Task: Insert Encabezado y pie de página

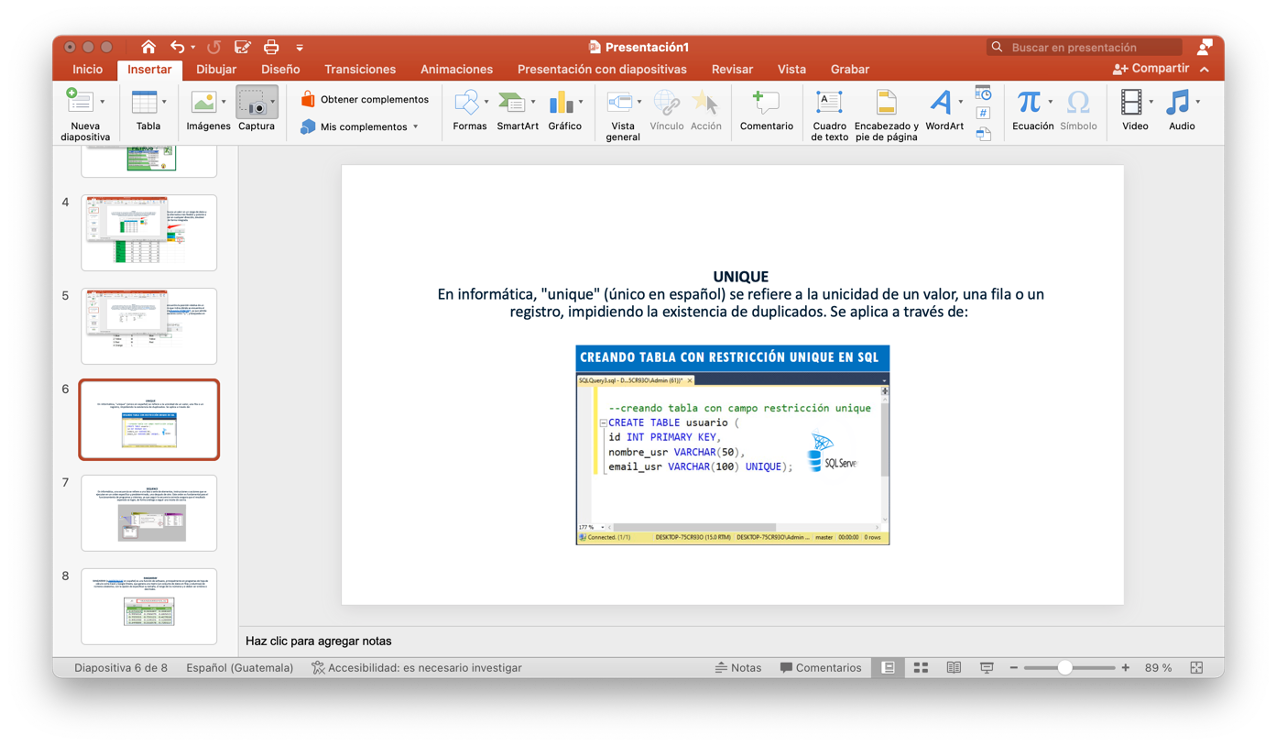Action: click(886, 109)
